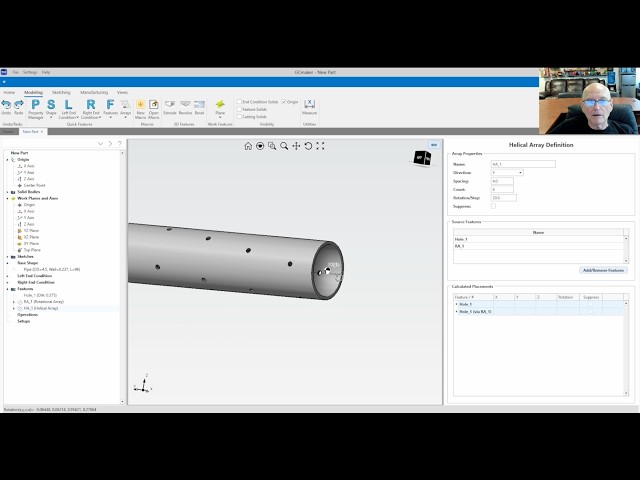Reset viewport with the Home view icon

(x=248, y=146)
